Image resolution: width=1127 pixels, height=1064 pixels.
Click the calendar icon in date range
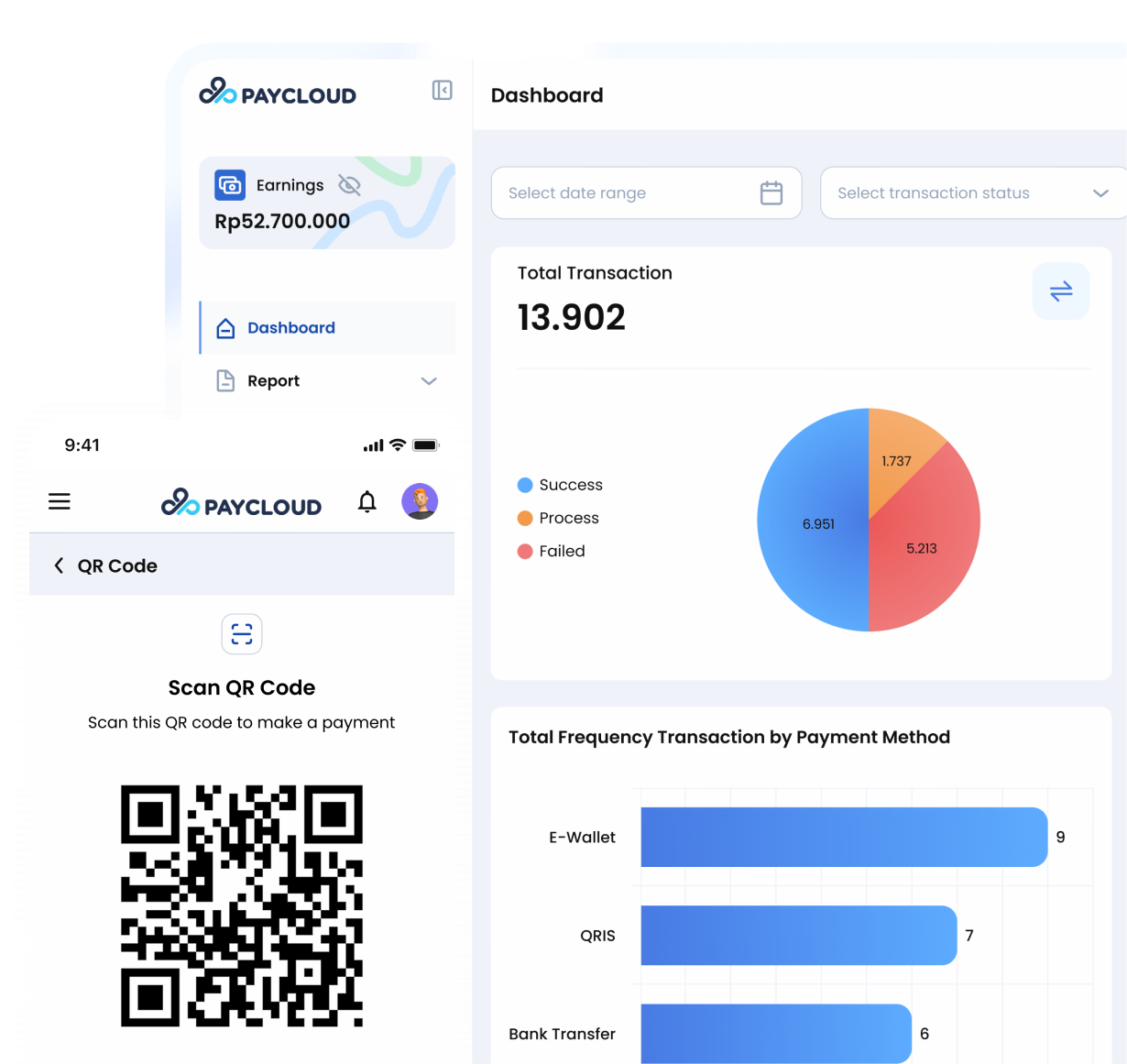pos(771,192)
